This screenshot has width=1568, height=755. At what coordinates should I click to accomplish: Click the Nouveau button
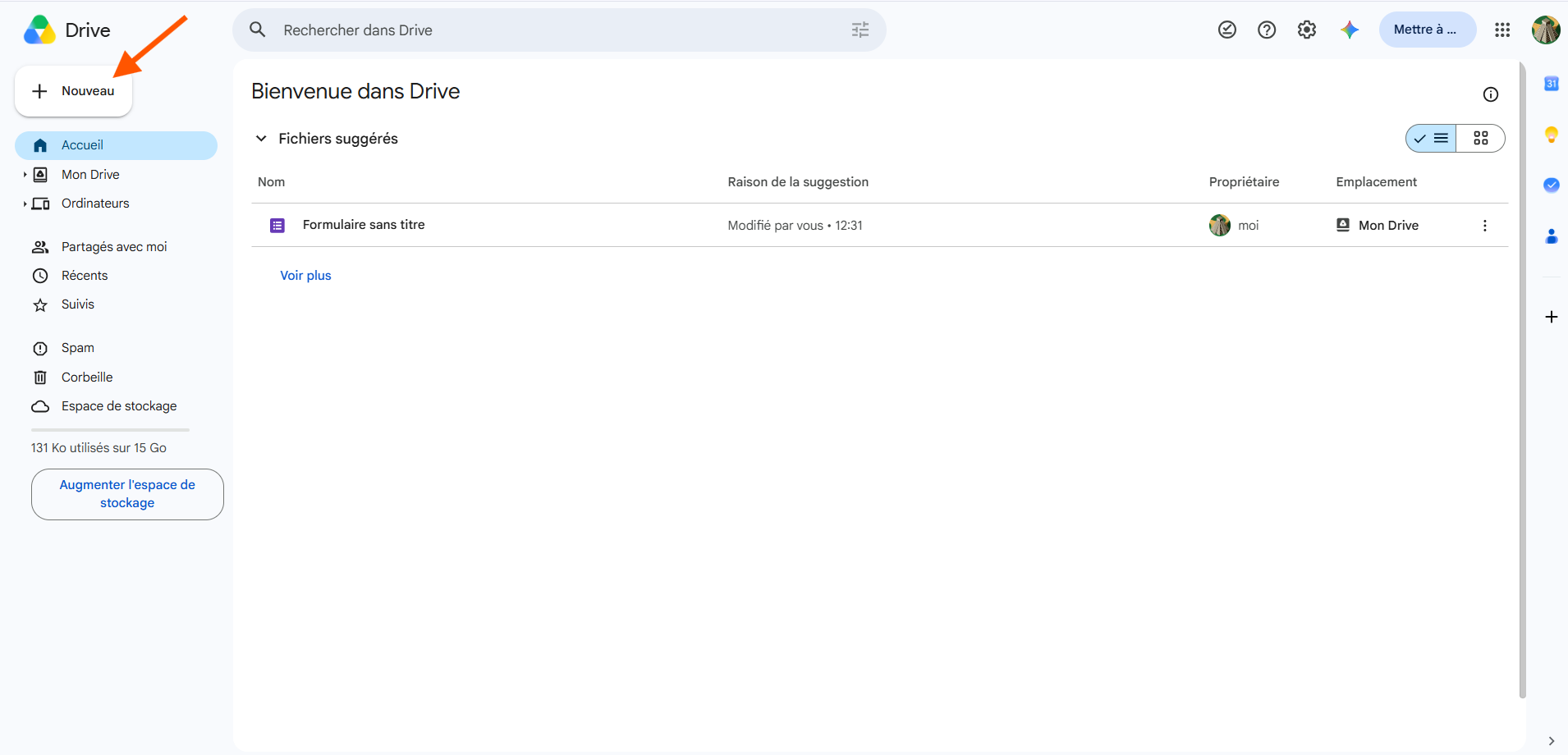[73, 91]
